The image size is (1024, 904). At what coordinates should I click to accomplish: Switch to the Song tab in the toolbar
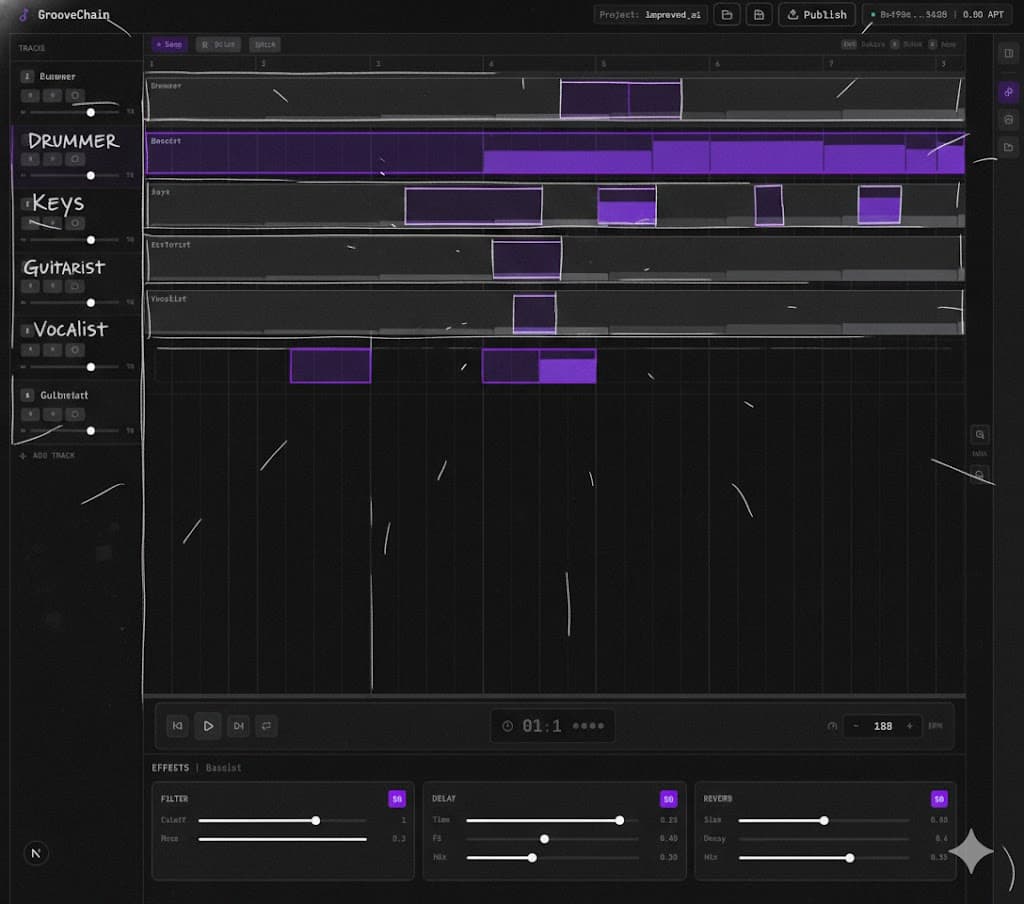pyautogui.click(x=168, y=44)
